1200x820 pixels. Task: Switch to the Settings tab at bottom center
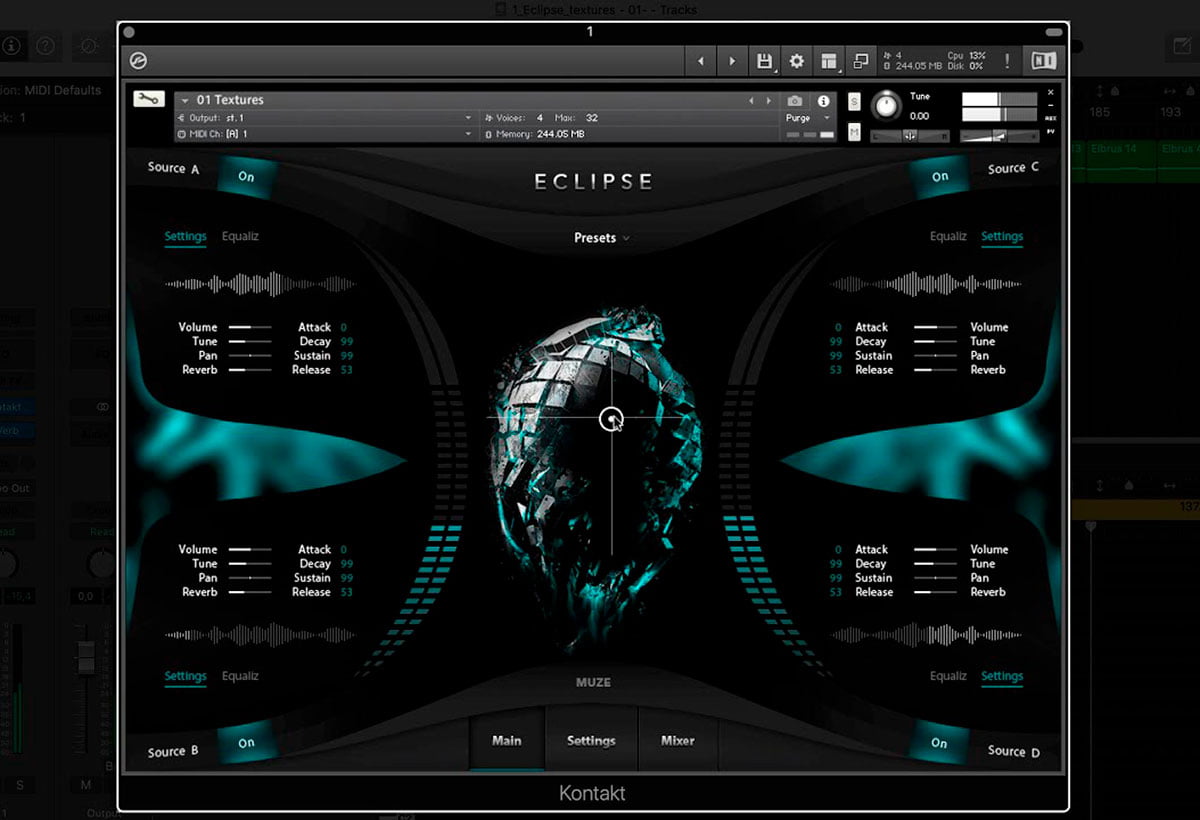coord(591,741)
